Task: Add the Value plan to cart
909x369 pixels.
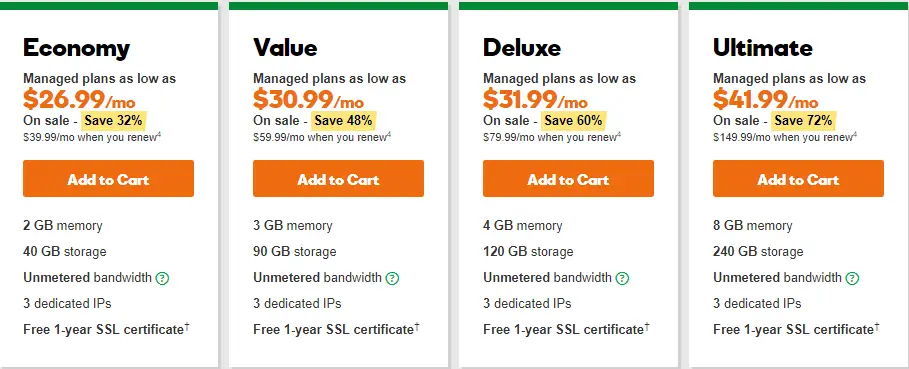Action: pos(338,178)
